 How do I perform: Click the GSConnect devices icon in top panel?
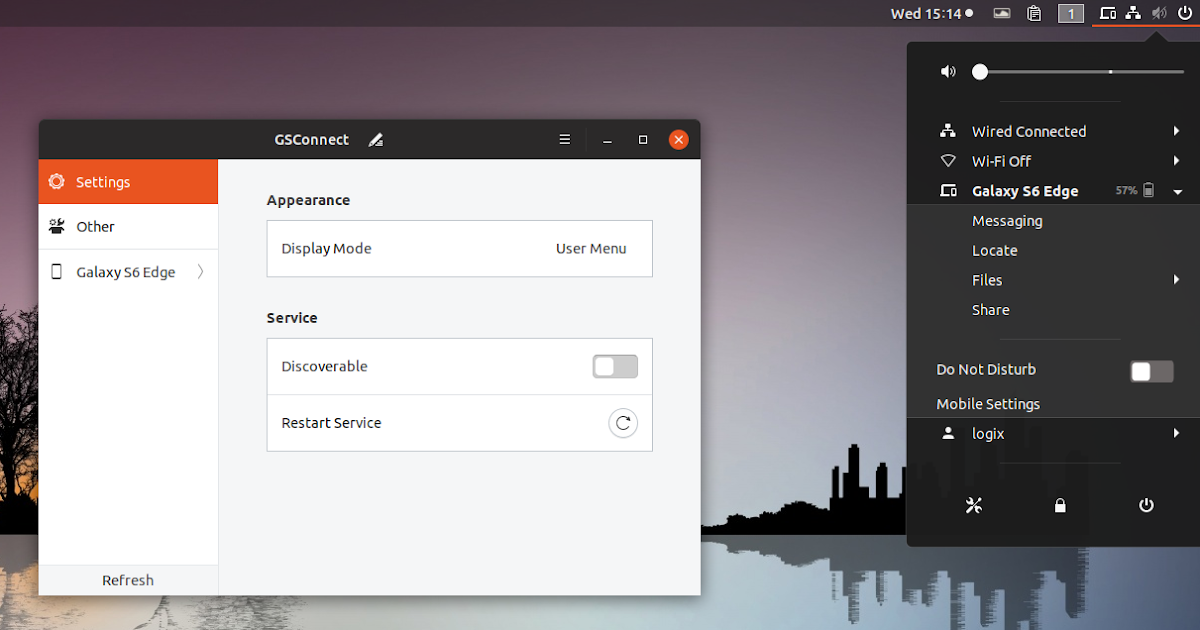1107,13
